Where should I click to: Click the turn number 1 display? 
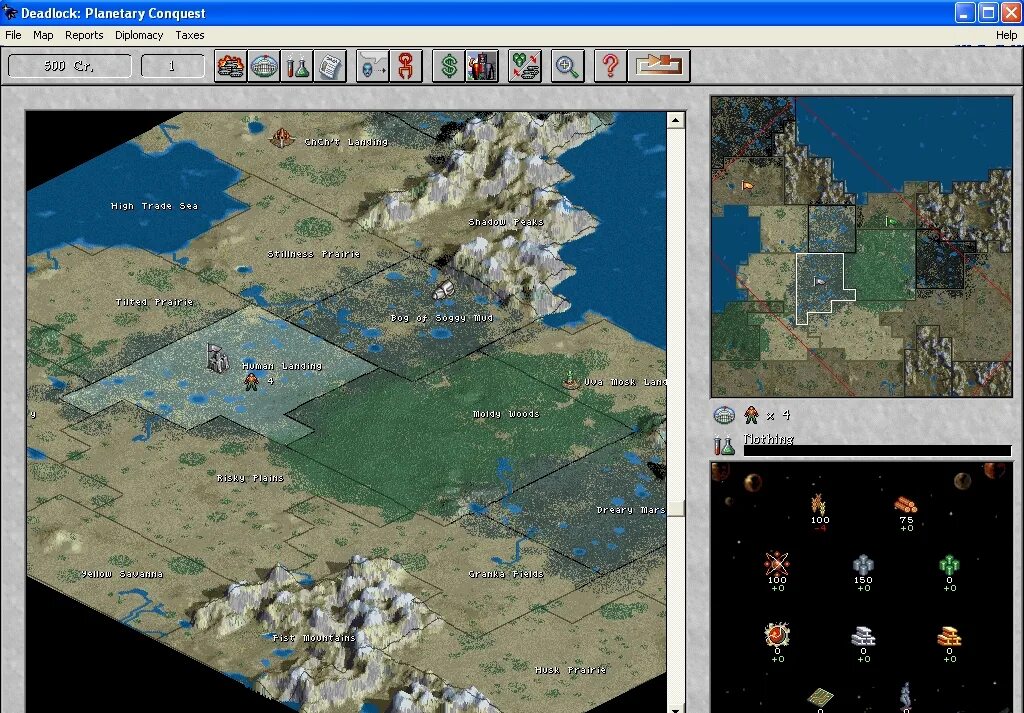point(172,66)
